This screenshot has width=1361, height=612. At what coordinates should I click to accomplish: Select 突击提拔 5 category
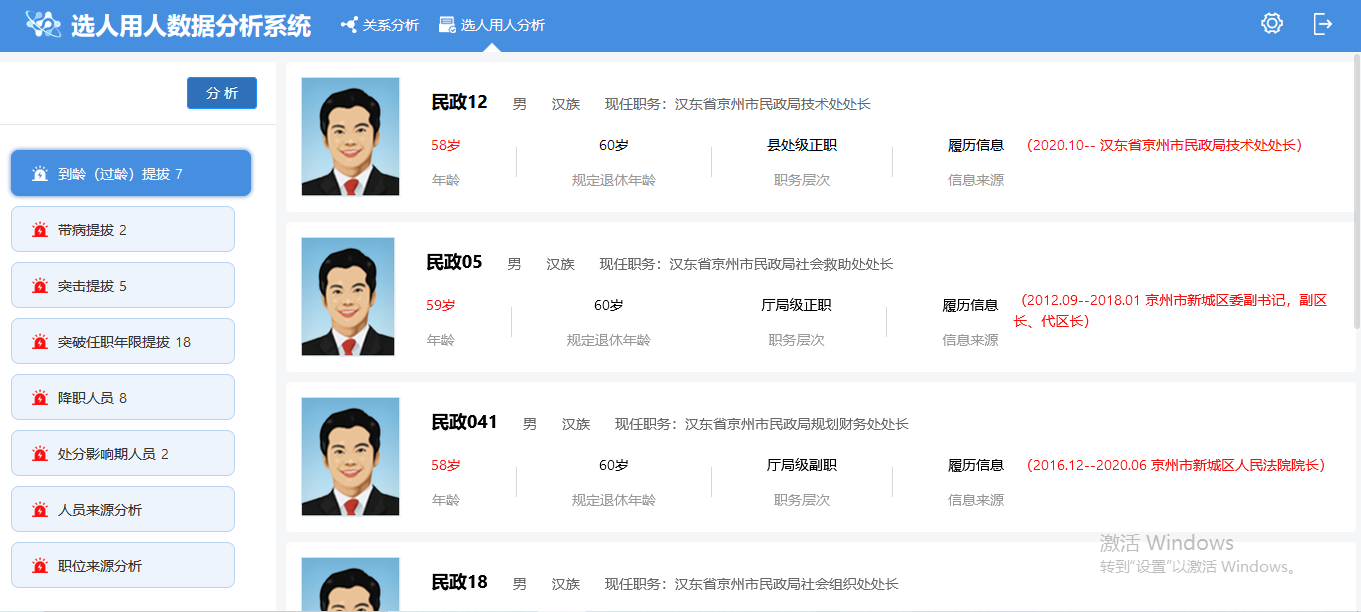coord(123,285)
